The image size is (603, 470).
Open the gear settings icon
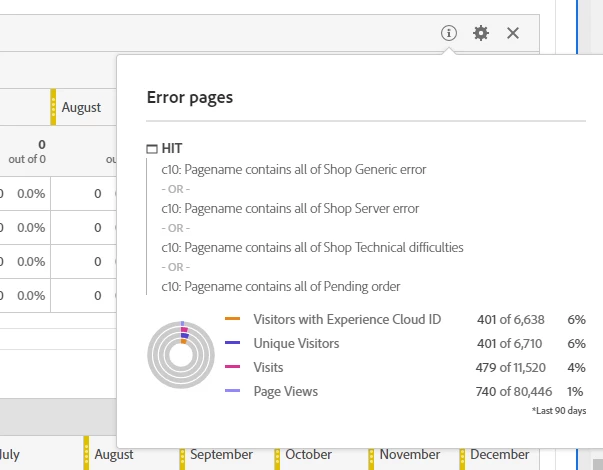pos(481,33)
